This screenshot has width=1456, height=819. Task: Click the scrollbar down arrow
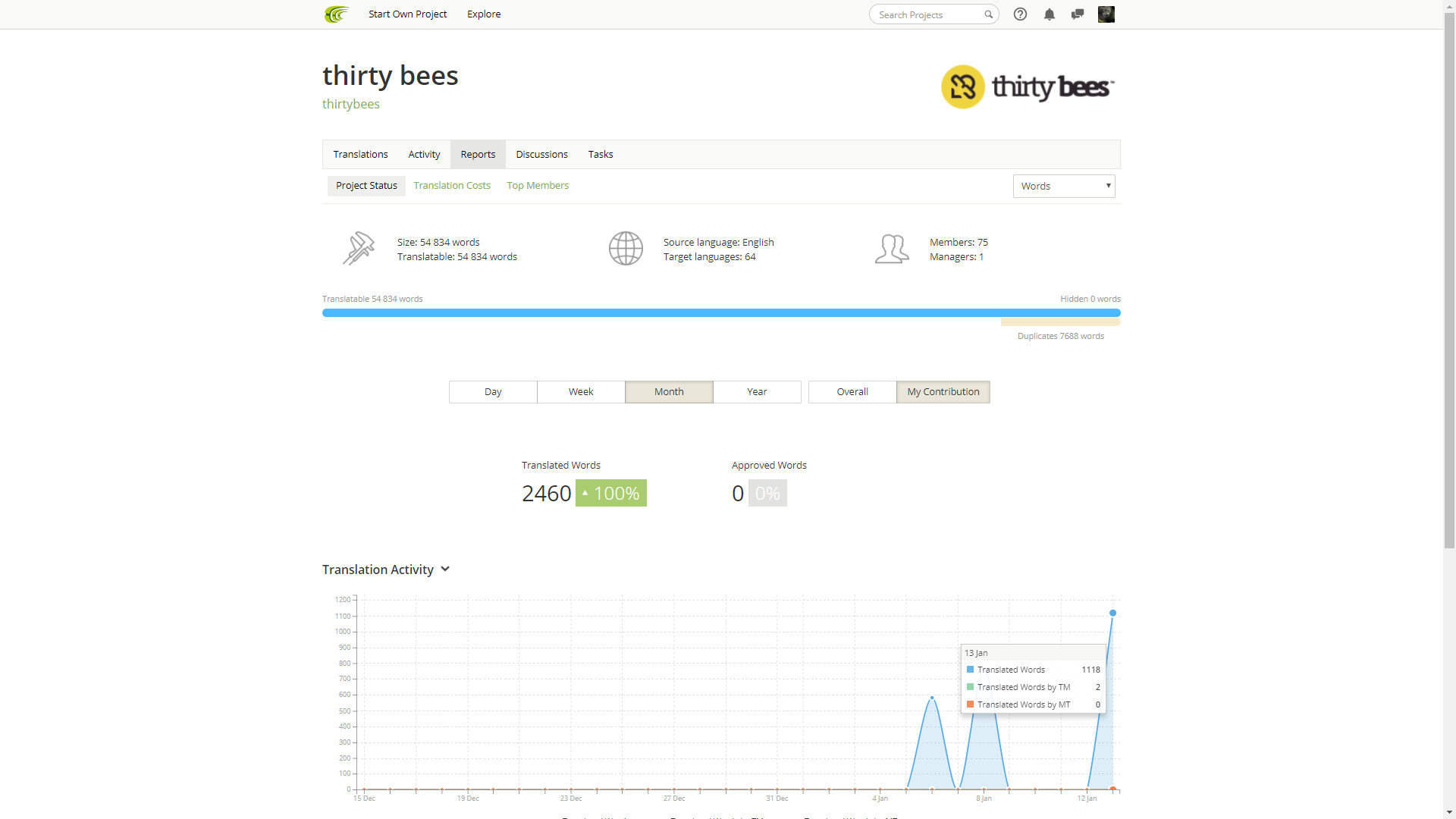tap(1449, 813)
